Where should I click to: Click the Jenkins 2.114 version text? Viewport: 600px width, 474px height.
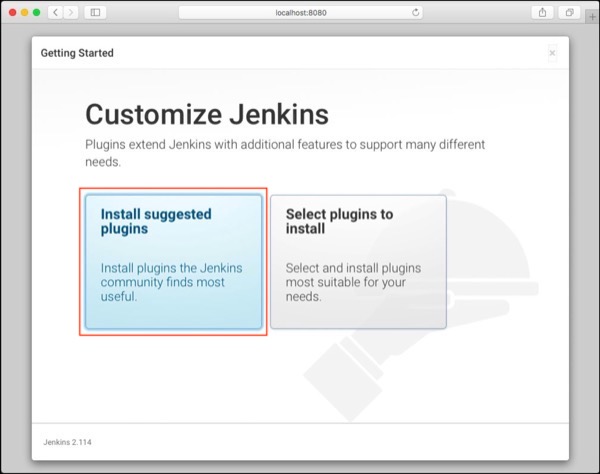click(x=67, y=442)
